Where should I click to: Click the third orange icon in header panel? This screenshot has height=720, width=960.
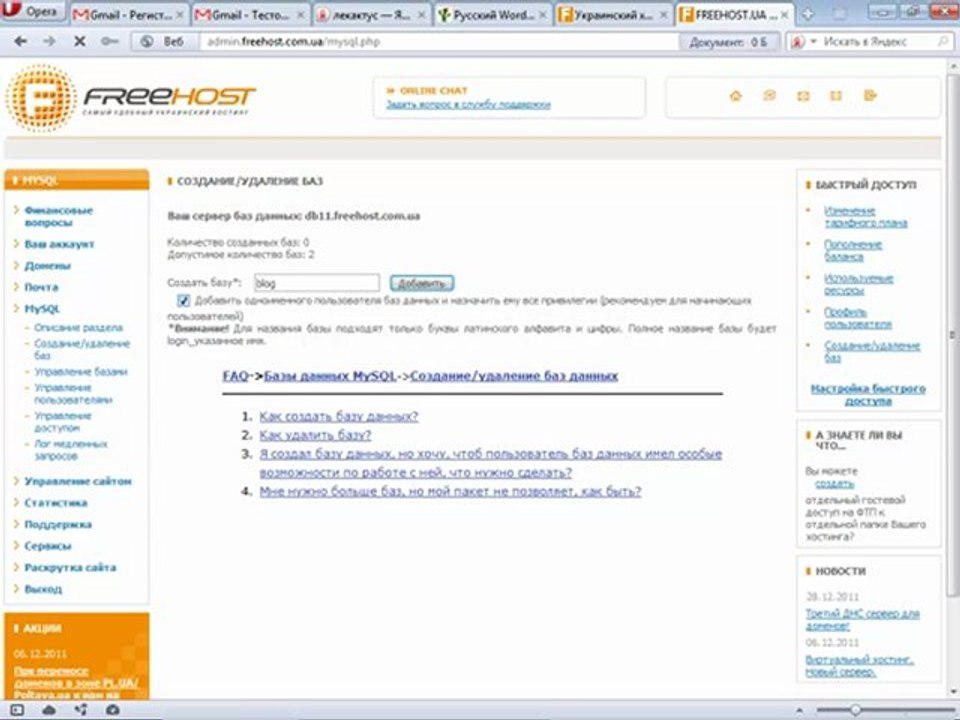(x=803, y=96)
